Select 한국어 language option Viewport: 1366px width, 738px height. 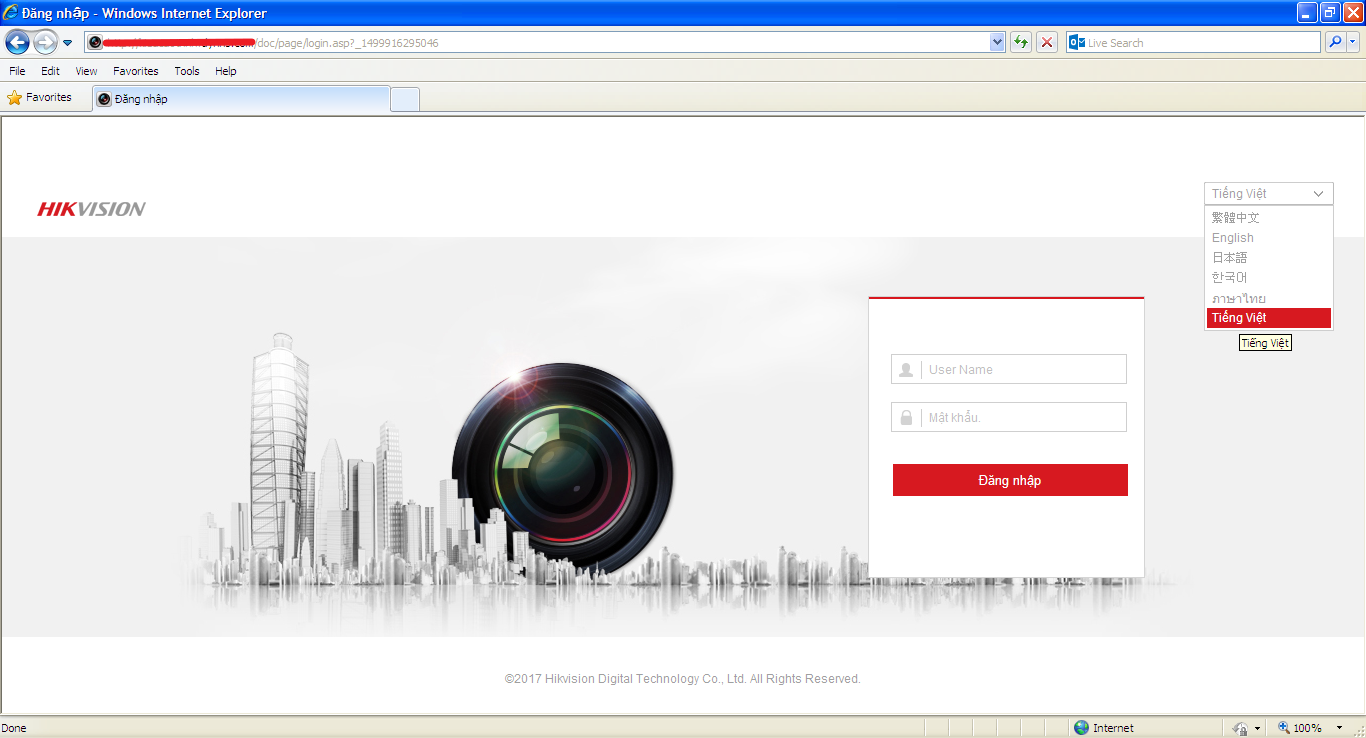point(1269,277)
